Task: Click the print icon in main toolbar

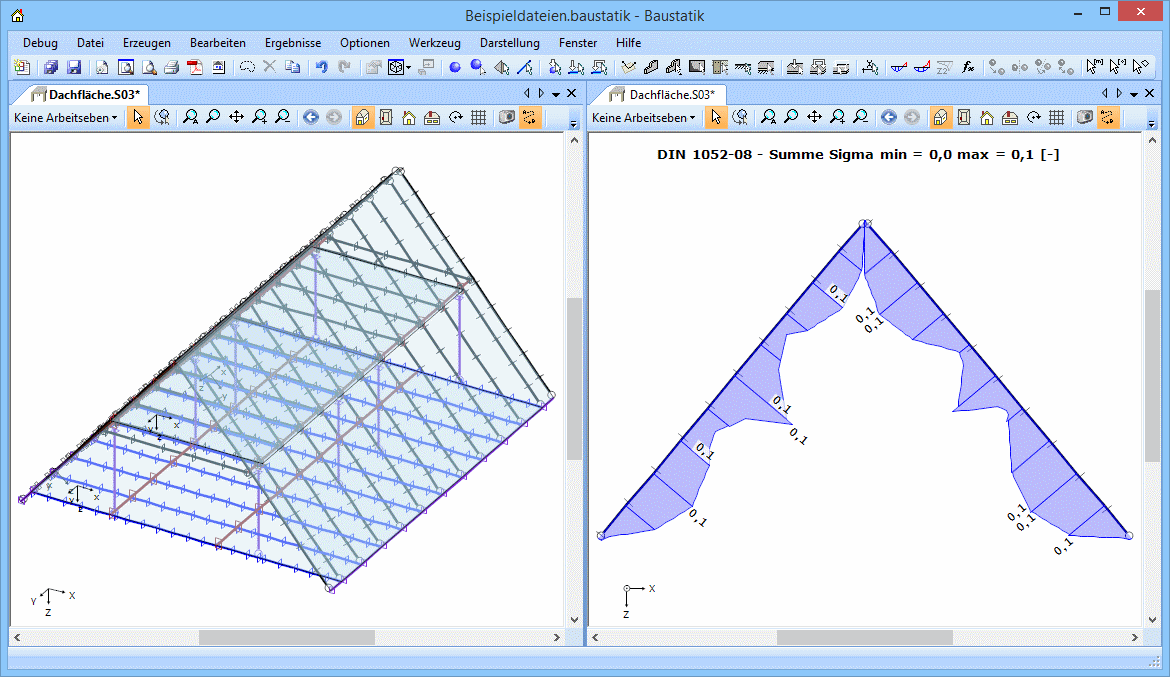Action: [171, 68]
